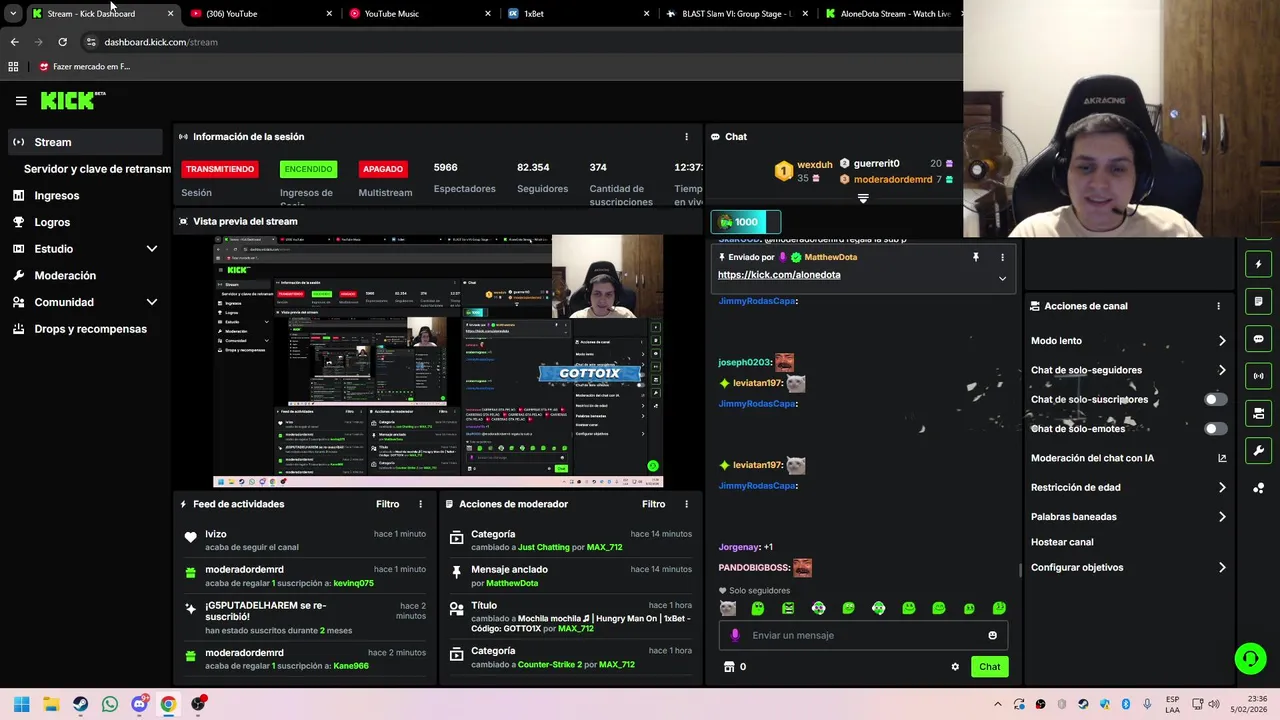This screenshot has width=1280, height=720.
Task: Open pinned message three-dot menu
Action: 1002,257
